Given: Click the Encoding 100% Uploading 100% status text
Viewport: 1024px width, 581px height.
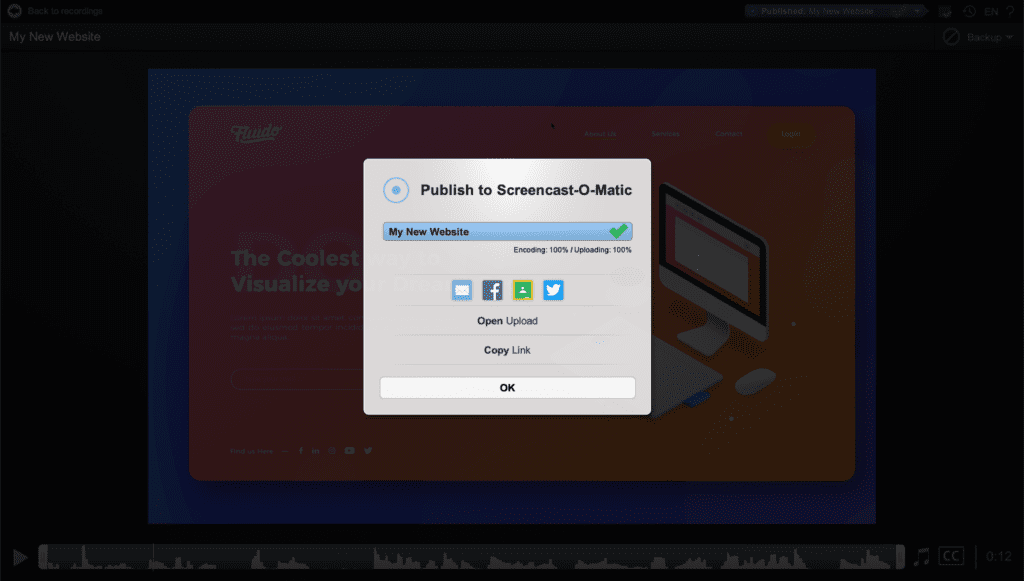Looking at the screenshot, I should click(x=572, y=250).
